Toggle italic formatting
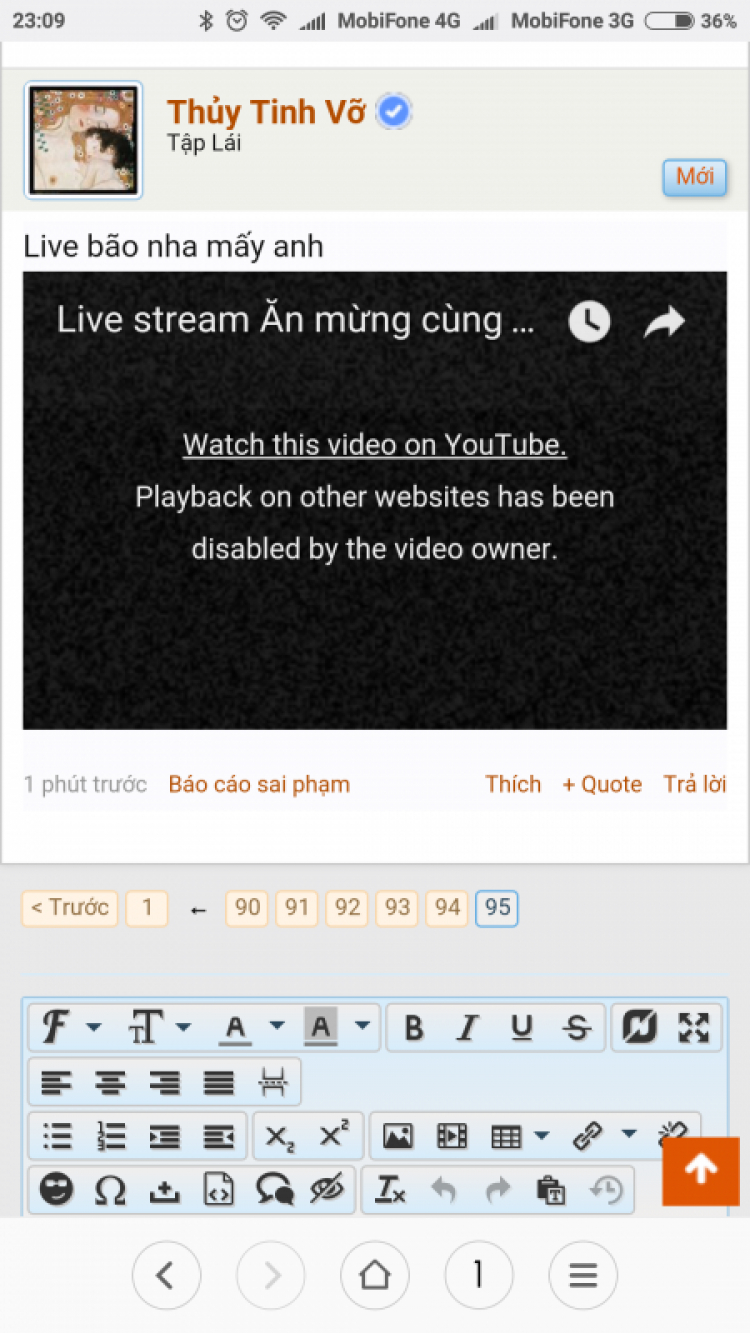Screen dimensions: 750x1333 (x=467, y=1028)
